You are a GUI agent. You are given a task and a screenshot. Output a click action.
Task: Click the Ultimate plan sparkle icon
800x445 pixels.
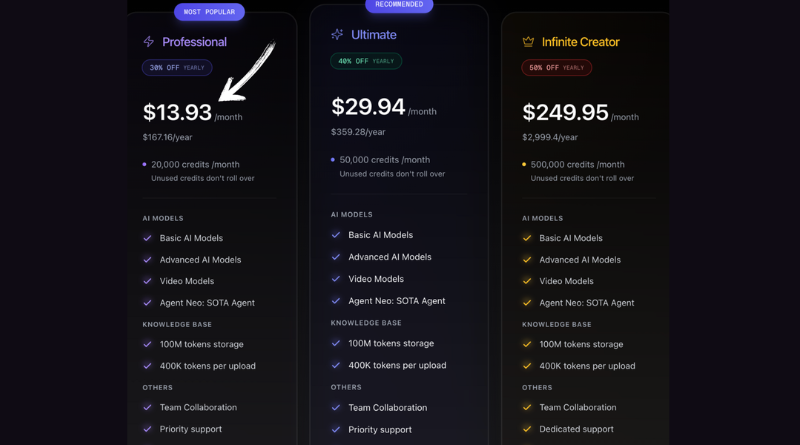pos(337,35)
